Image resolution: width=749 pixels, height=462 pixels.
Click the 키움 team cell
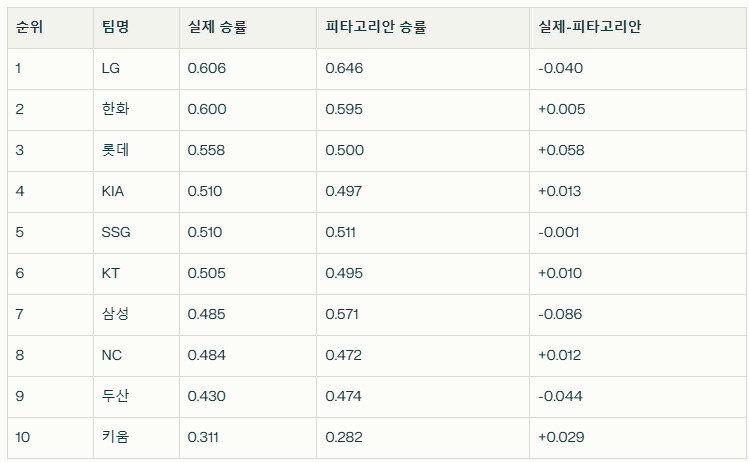pos(136,438)
